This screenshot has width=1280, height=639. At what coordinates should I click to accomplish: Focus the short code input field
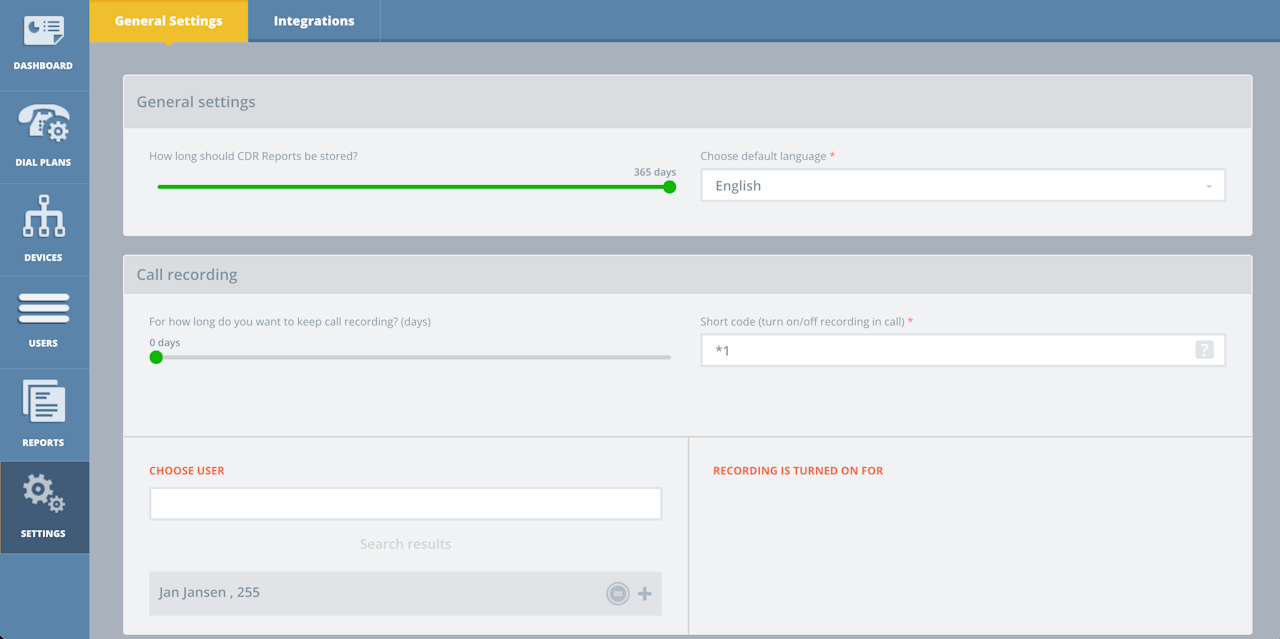click(x=950, y=351)
